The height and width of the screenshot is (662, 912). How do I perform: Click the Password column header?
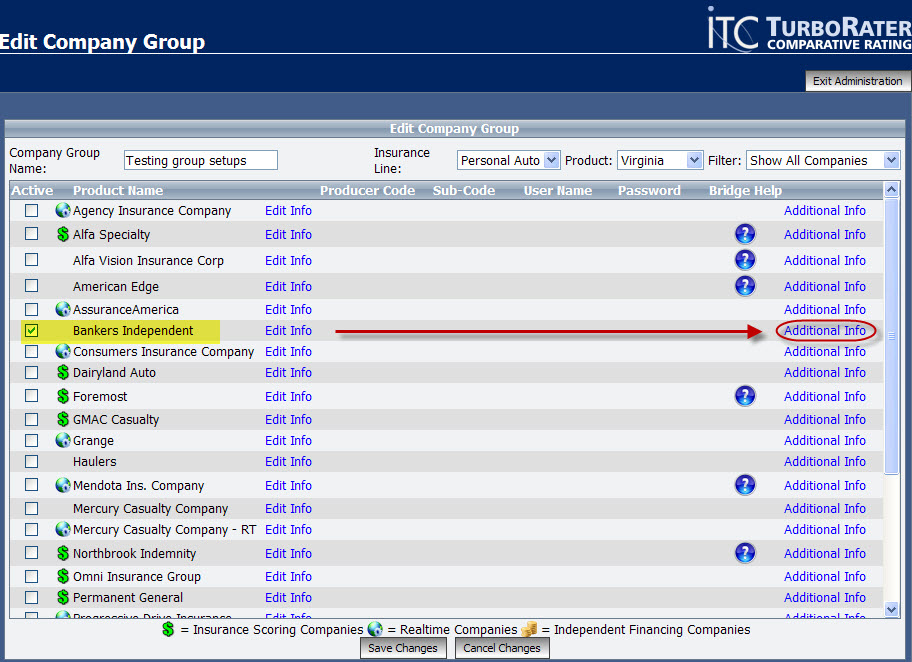(x=649, y=190)
